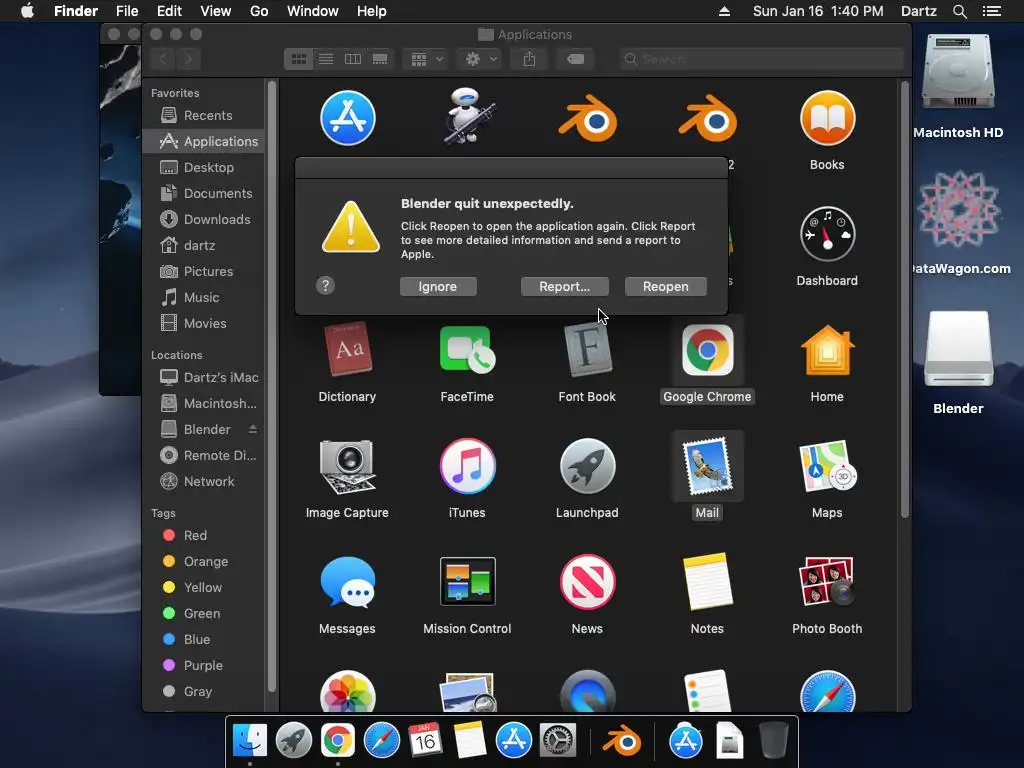Select the Purple tag

[x=203, y=665]
